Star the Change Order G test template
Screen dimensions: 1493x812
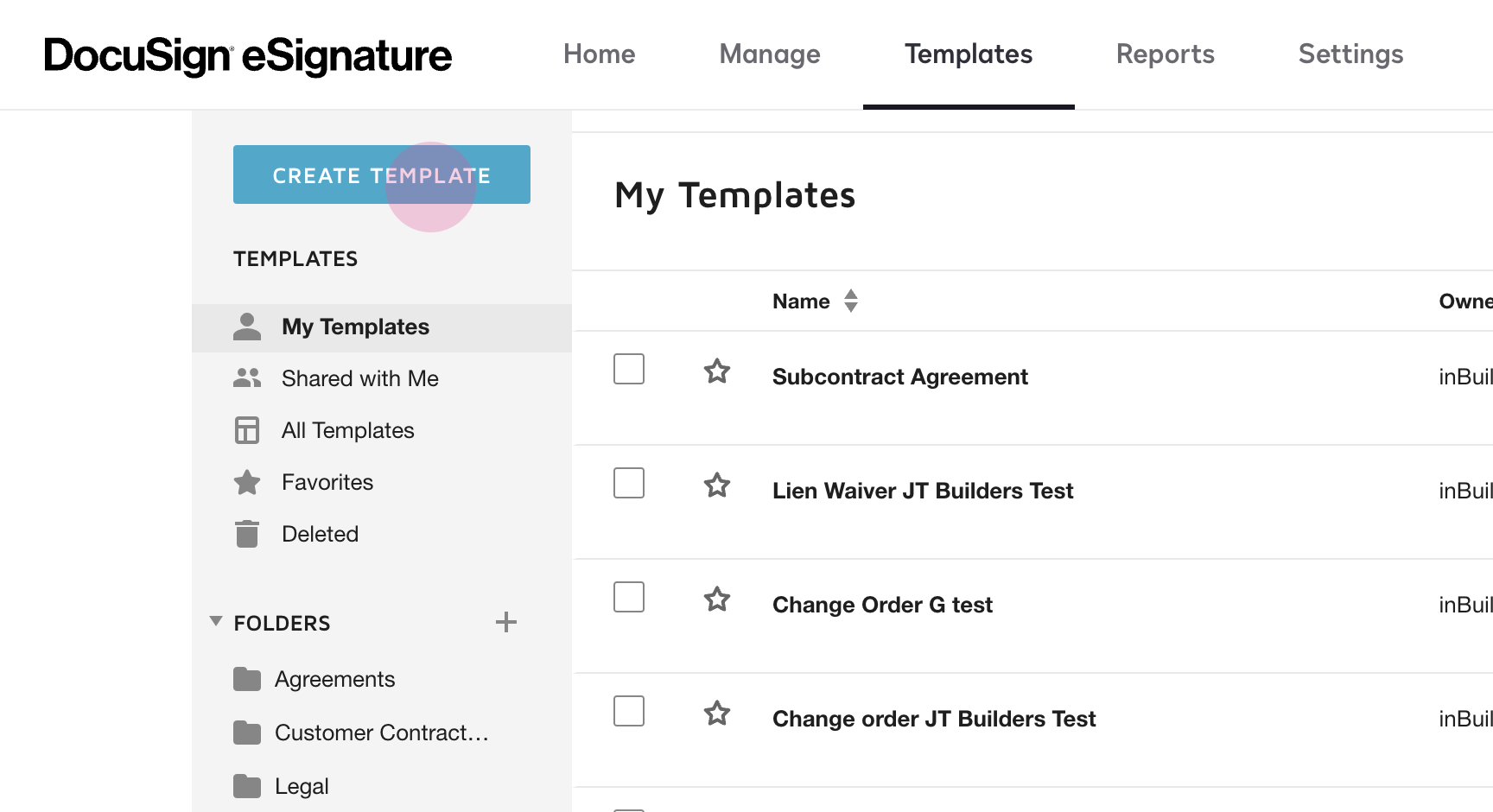point(717,599)
